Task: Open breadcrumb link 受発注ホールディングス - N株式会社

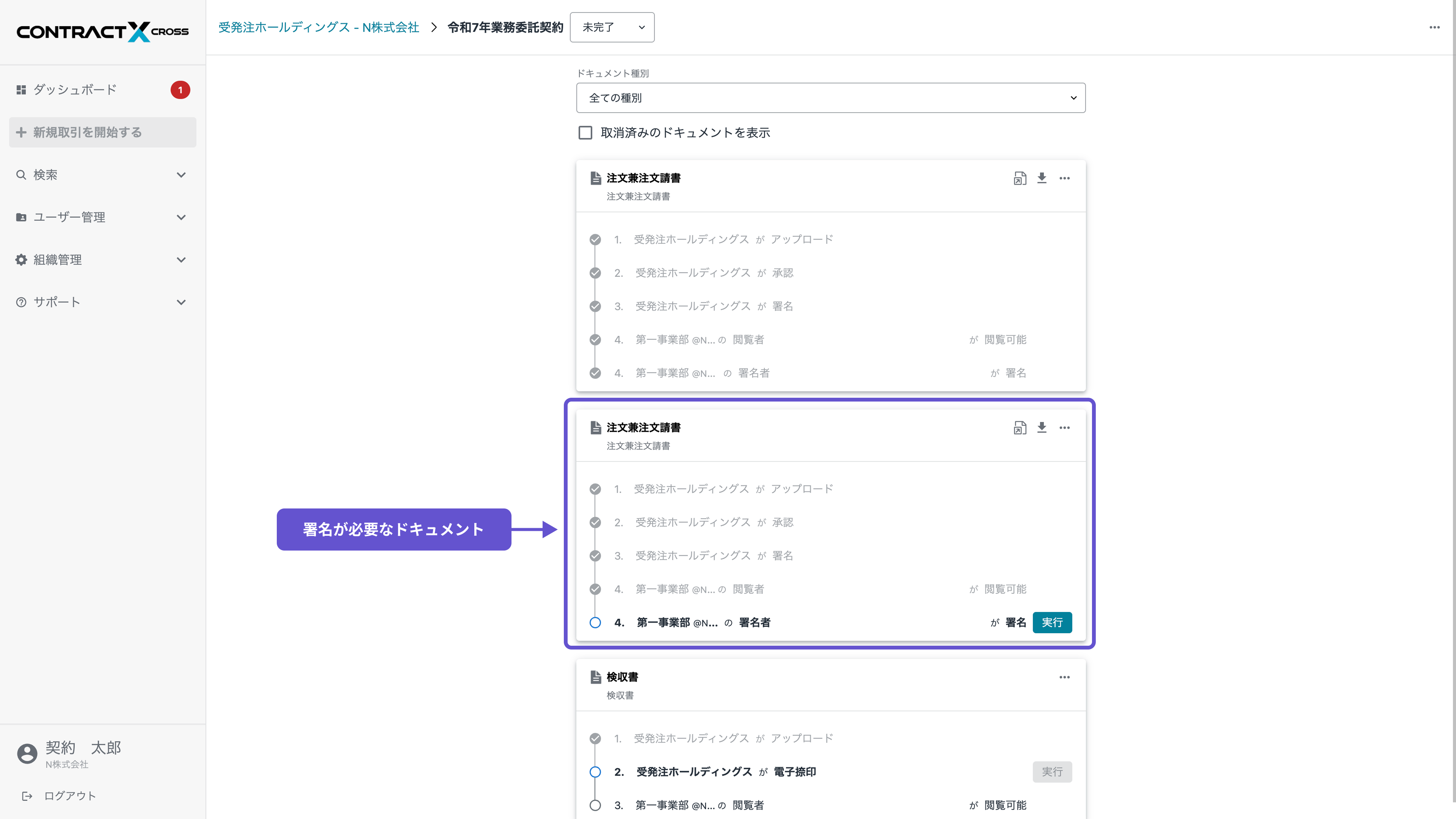Action: pyautogui.click(x=318, y=27)
